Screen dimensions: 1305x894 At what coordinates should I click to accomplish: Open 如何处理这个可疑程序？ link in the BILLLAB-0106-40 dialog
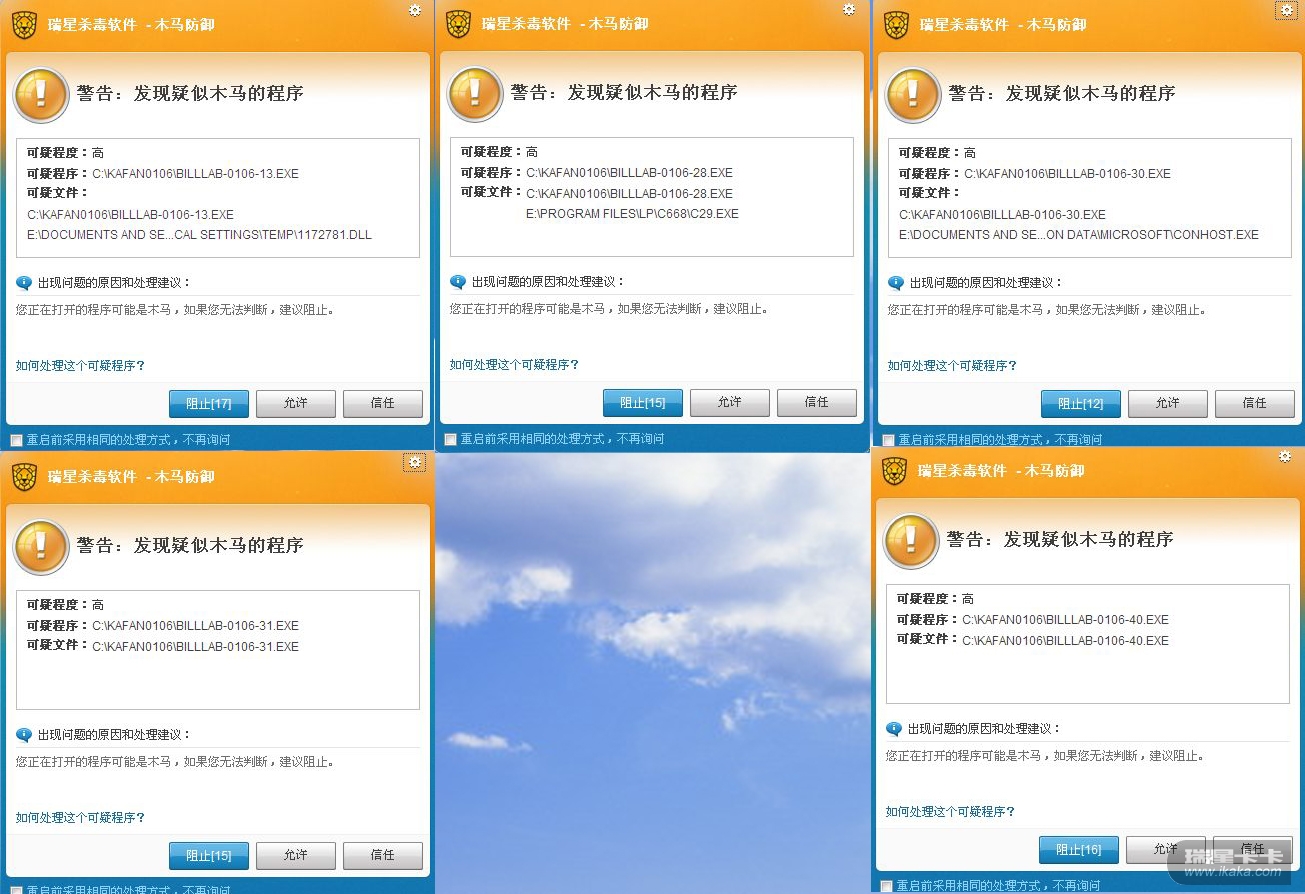951,812
